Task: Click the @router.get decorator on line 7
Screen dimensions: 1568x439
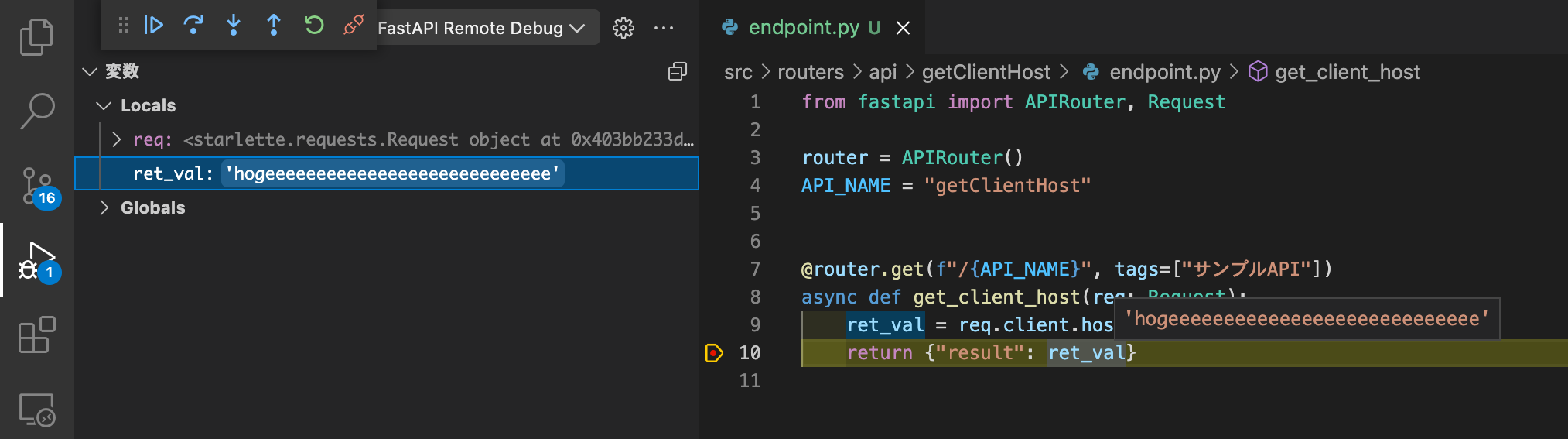Action: tap(863, 269)
